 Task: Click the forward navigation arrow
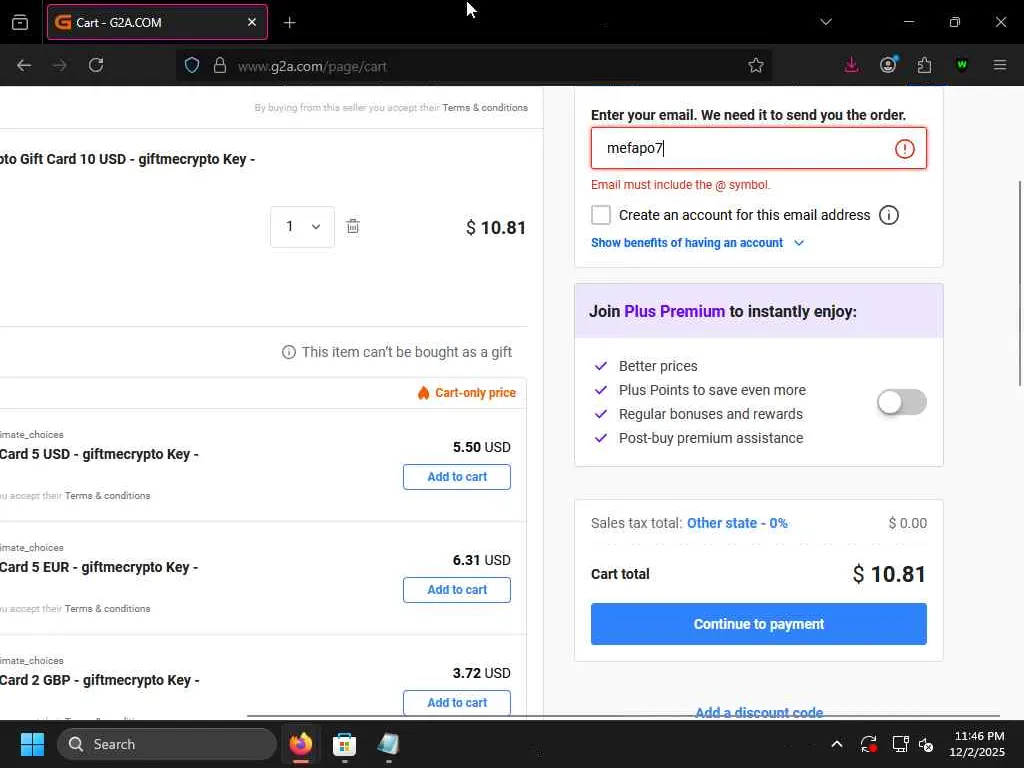[59, 65]
